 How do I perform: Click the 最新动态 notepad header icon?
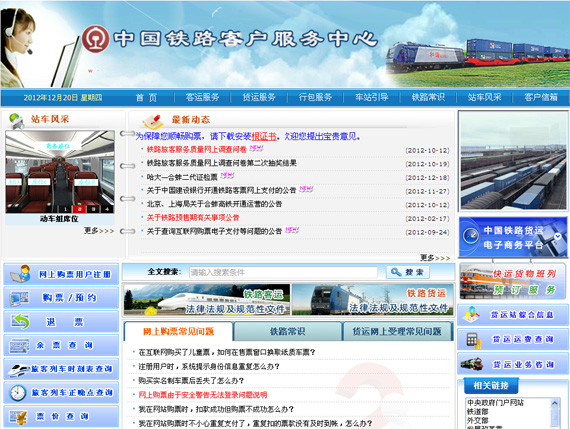(152, 121)
